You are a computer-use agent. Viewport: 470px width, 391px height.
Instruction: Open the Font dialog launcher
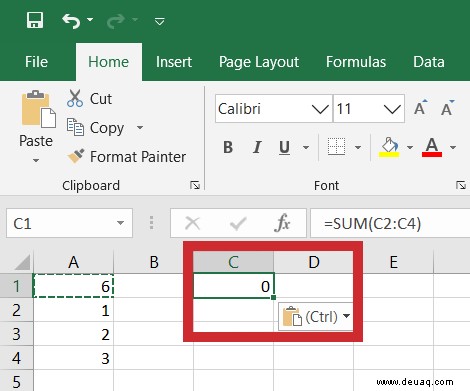tap(461, 185)
